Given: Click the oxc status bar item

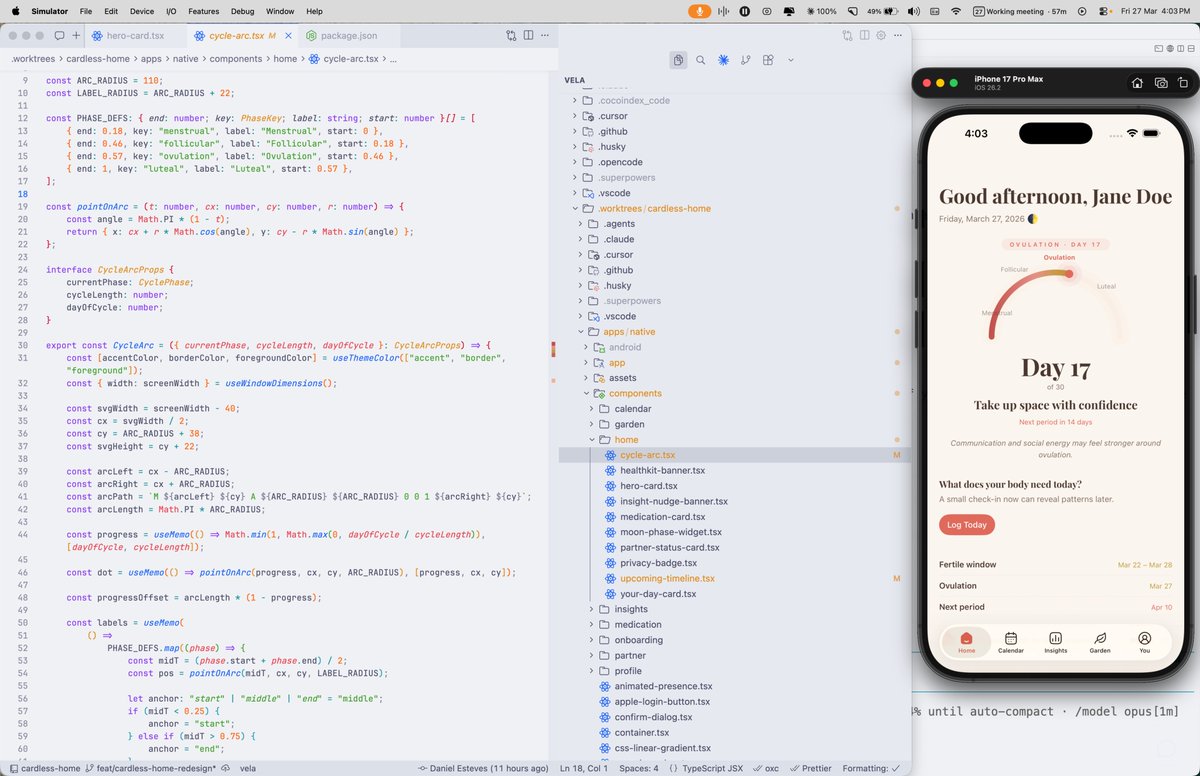Looking at the screenshot, I should click(766, 768).
